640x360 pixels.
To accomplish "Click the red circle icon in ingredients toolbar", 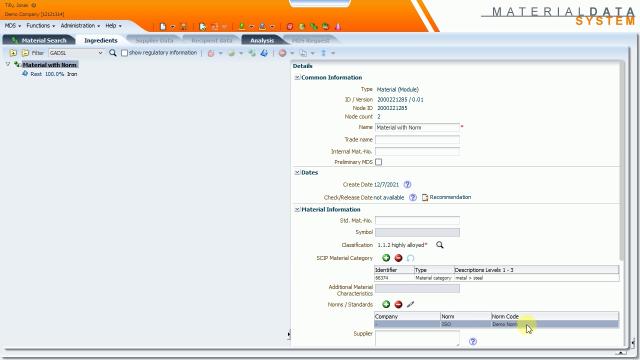I will [282, 53].
